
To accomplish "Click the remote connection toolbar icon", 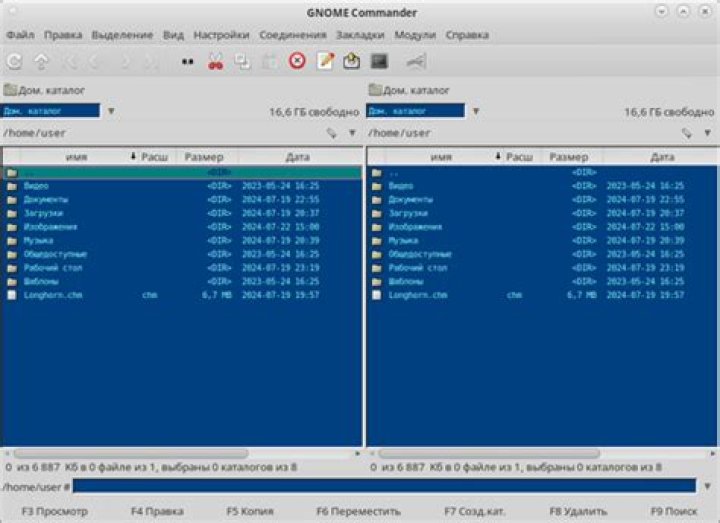I will [416, 61].
